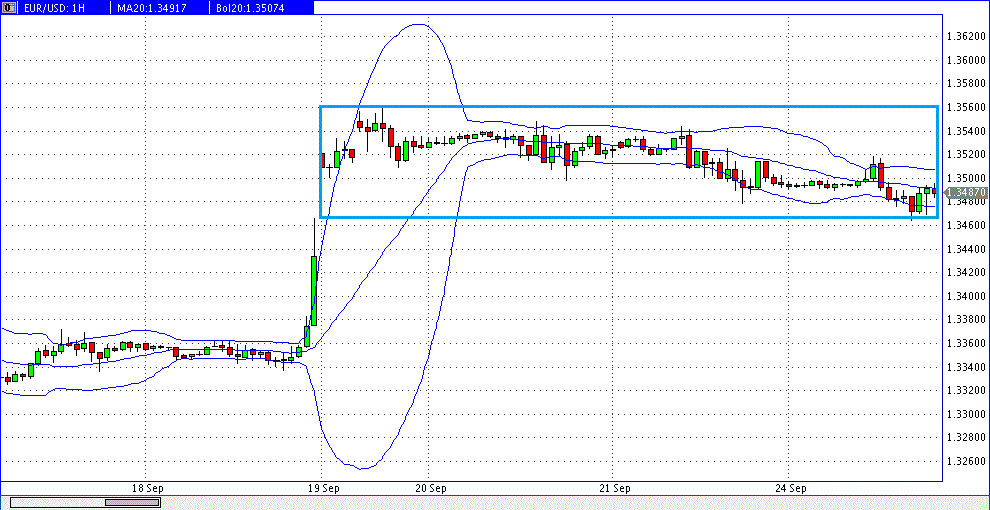990x510 pixels.
Task: Click the 1.36200 price level
Action: point(966,37)
